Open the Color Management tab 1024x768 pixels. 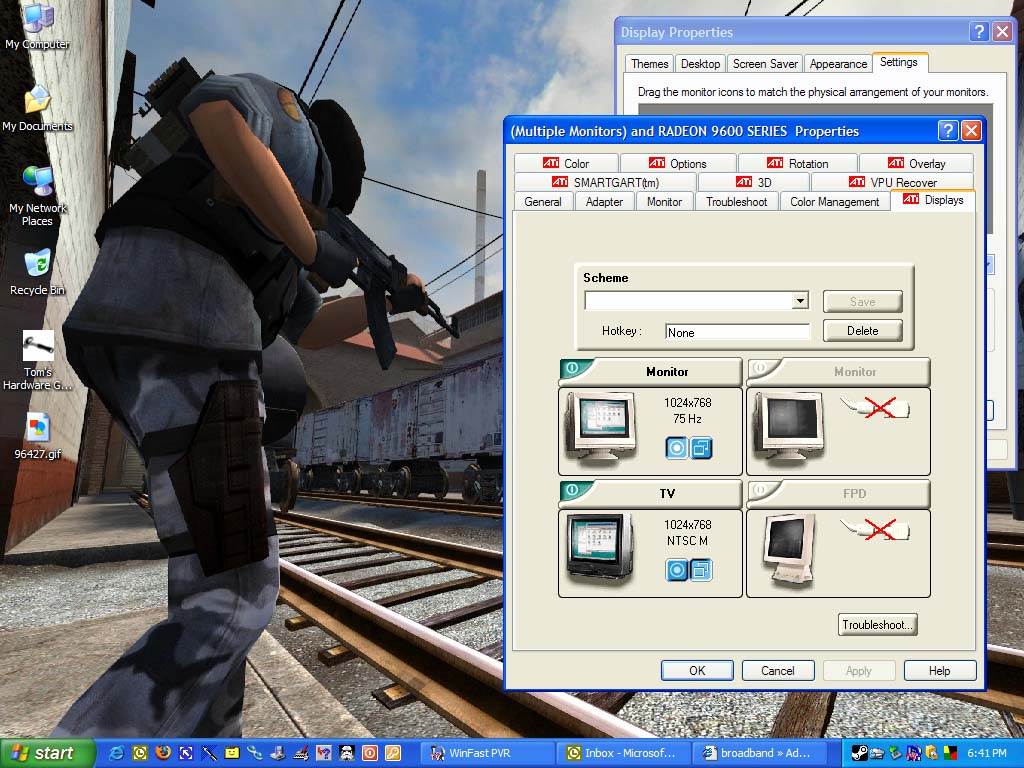click(835, 202)
